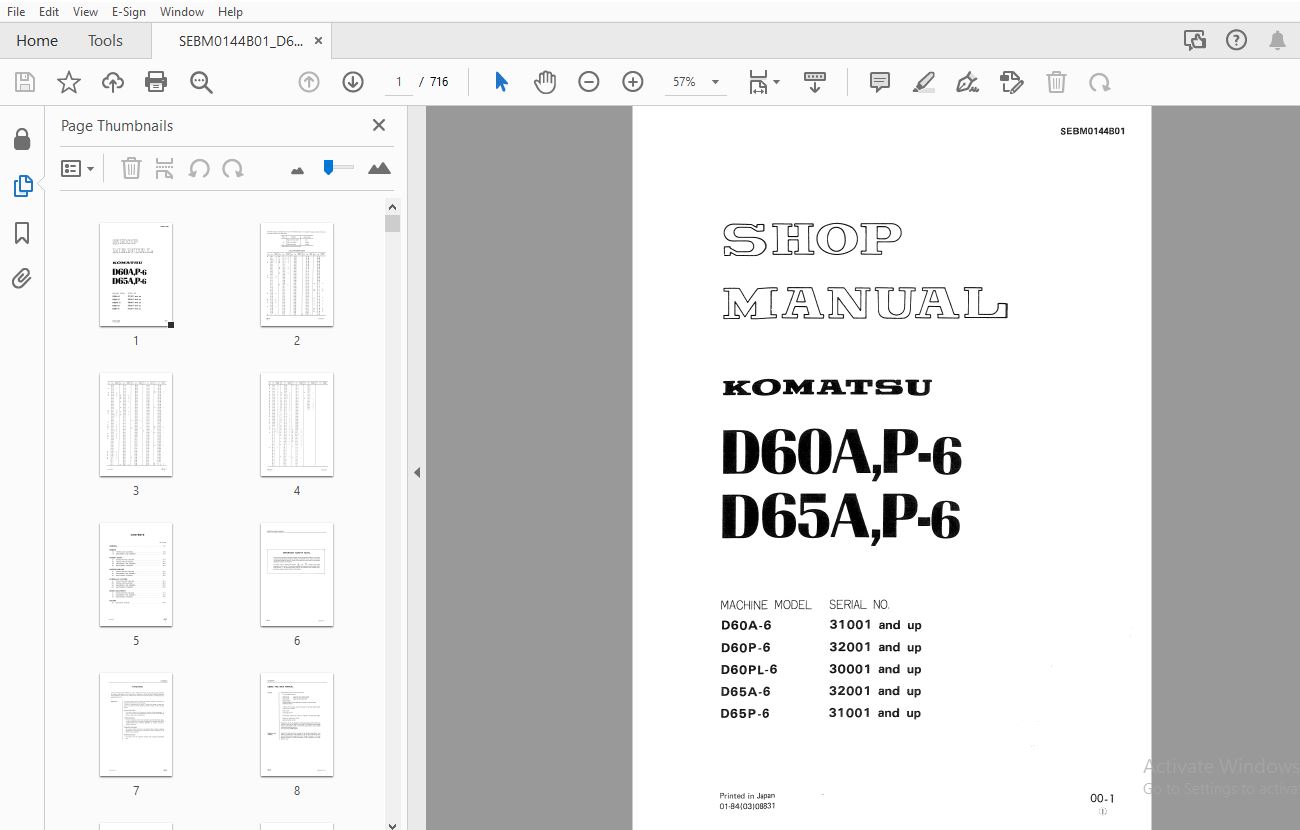Open the scrolling mode keyboard icon
Viewport: 1300px width, 830px height.
(x=815, y=82)
